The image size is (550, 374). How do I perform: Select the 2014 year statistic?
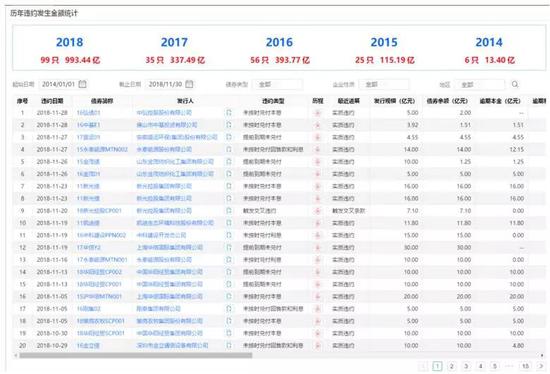tap(489, 50)
